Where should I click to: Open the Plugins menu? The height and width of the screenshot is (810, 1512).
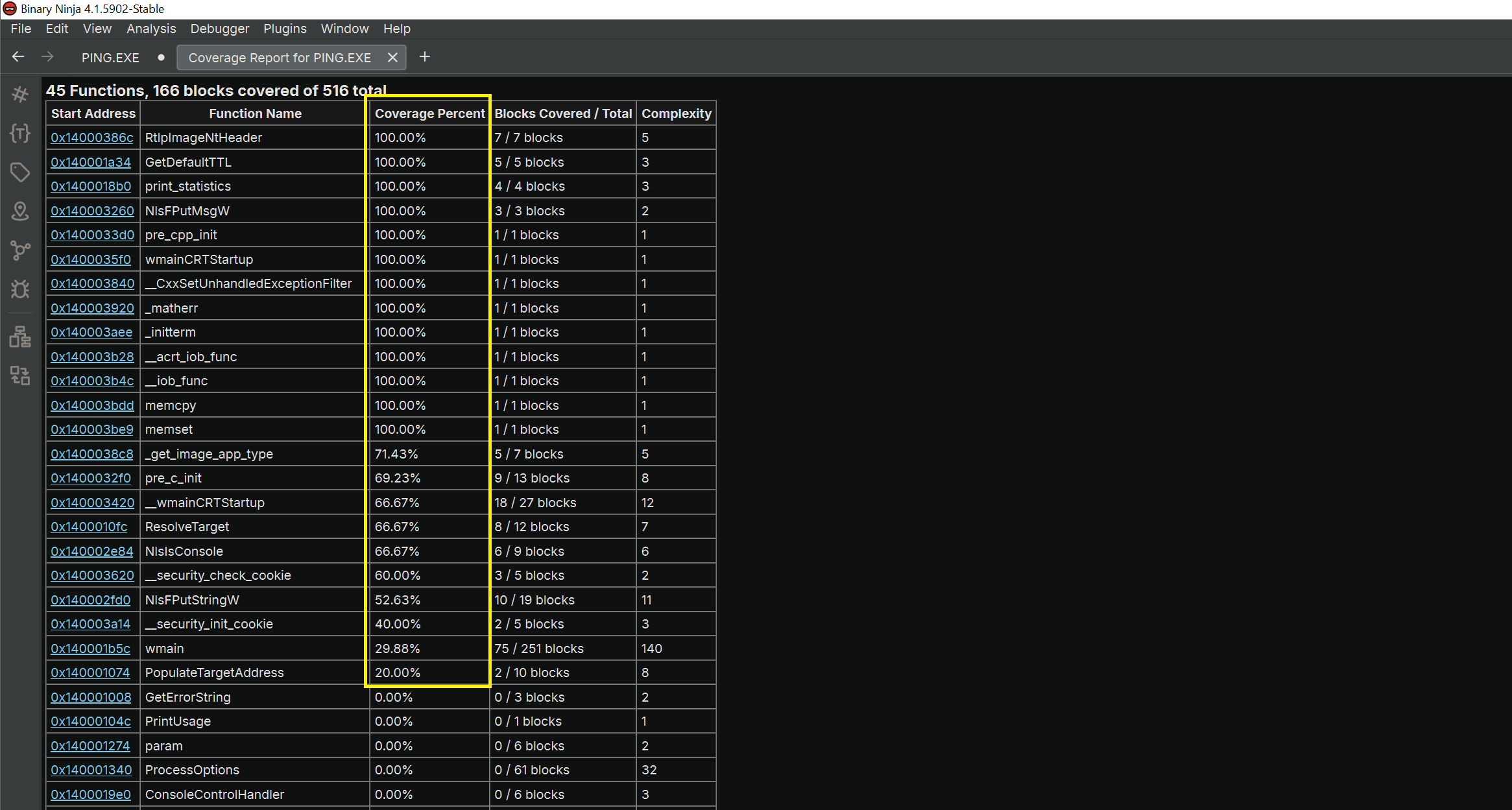(x=285, y=29)
